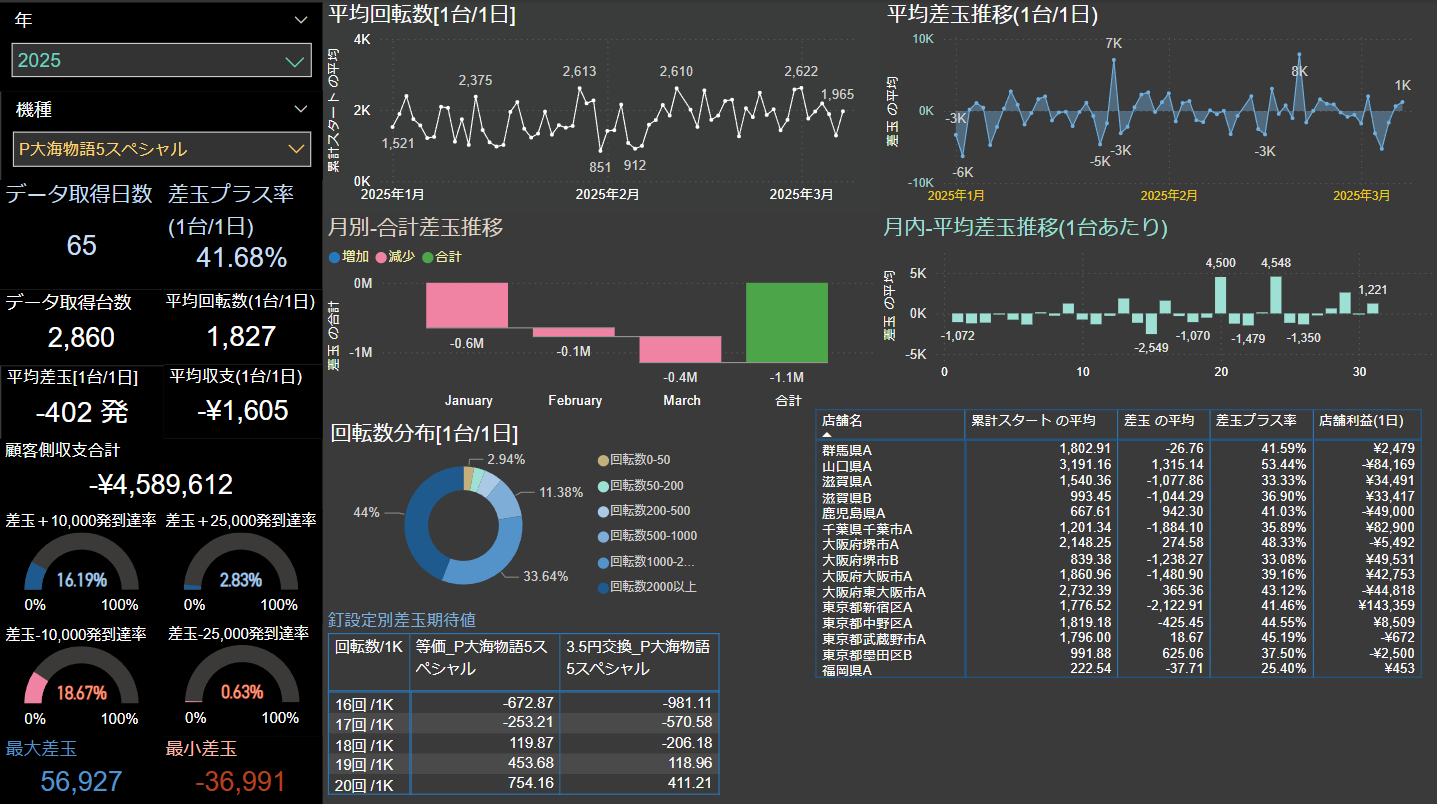Select the 回転数50-200 legend dot
Viewport: 1437px width, 804px height.
pyautogui.click(x=602, y=485)
